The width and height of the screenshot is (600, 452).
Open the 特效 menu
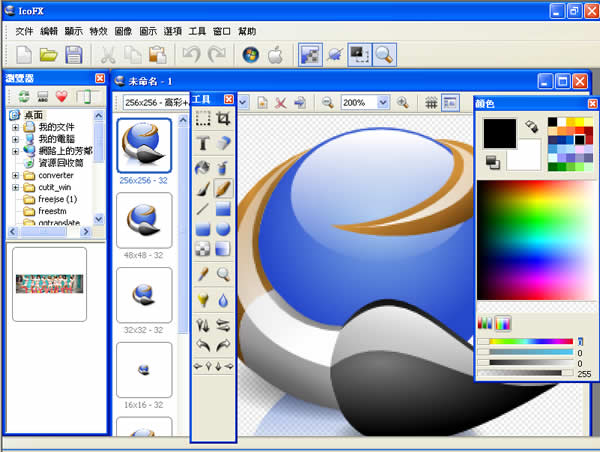98,31
